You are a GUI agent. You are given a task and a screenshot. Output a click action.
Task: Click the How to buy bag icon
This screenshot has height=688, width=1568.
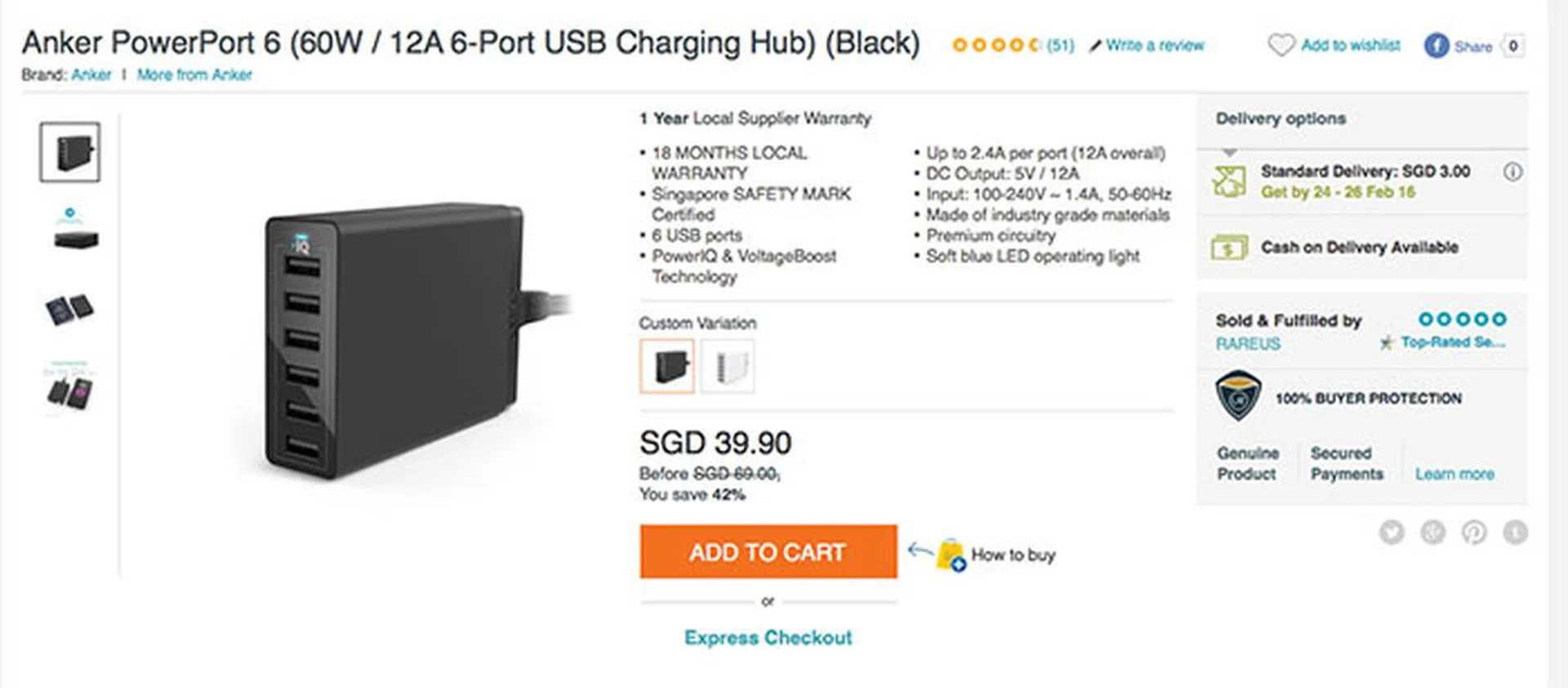[951, 555]
